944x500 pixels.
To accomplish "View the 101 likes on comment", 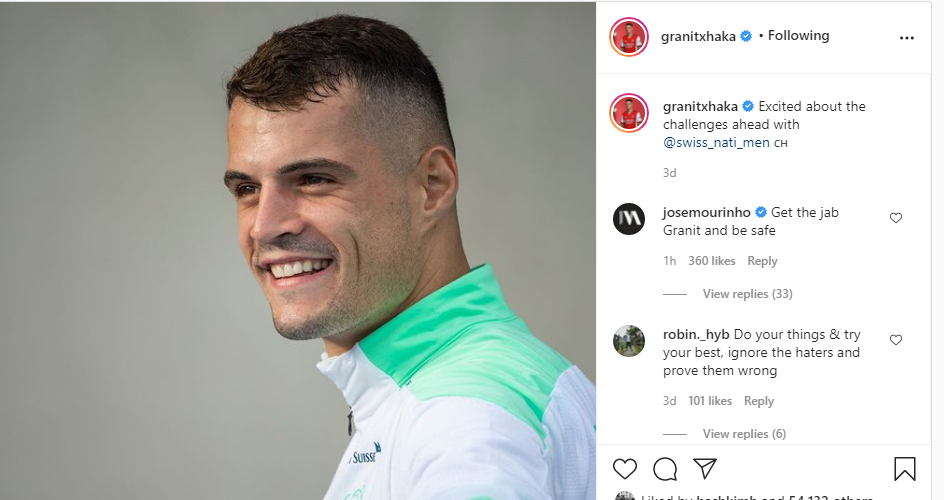I will [710, 401].
